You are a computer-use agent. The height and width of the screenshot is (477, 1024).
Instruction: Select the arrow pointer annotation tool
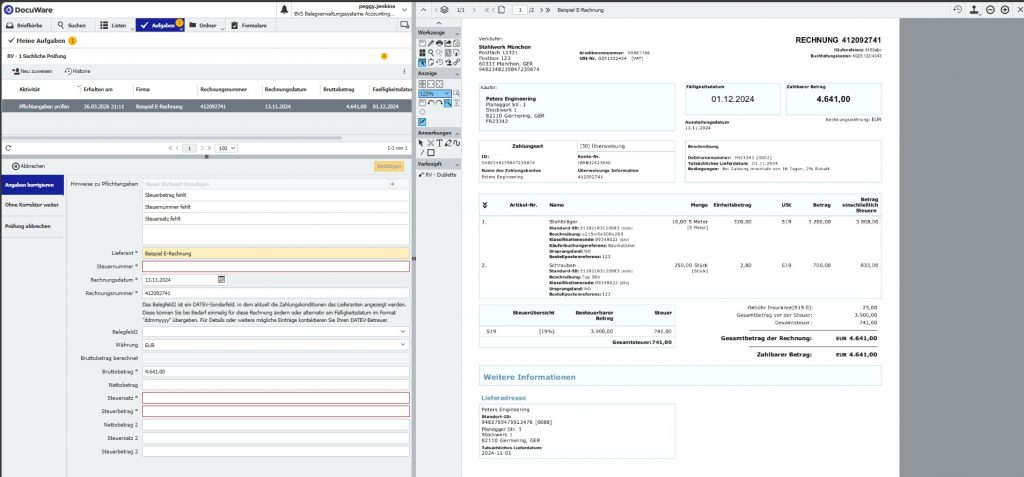(x=421, y=142)
